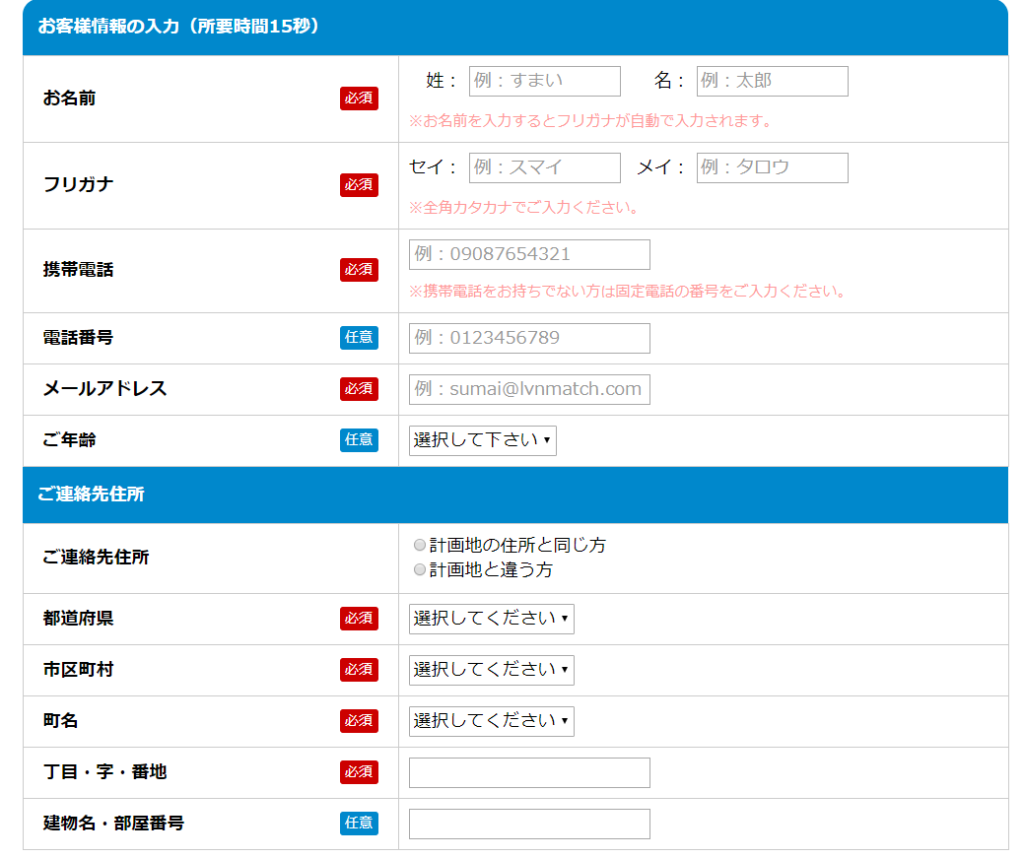The width and height of the screenshot is (1024, 858).
Task: Click the お名前 row label
Action: tap(69, 98)
